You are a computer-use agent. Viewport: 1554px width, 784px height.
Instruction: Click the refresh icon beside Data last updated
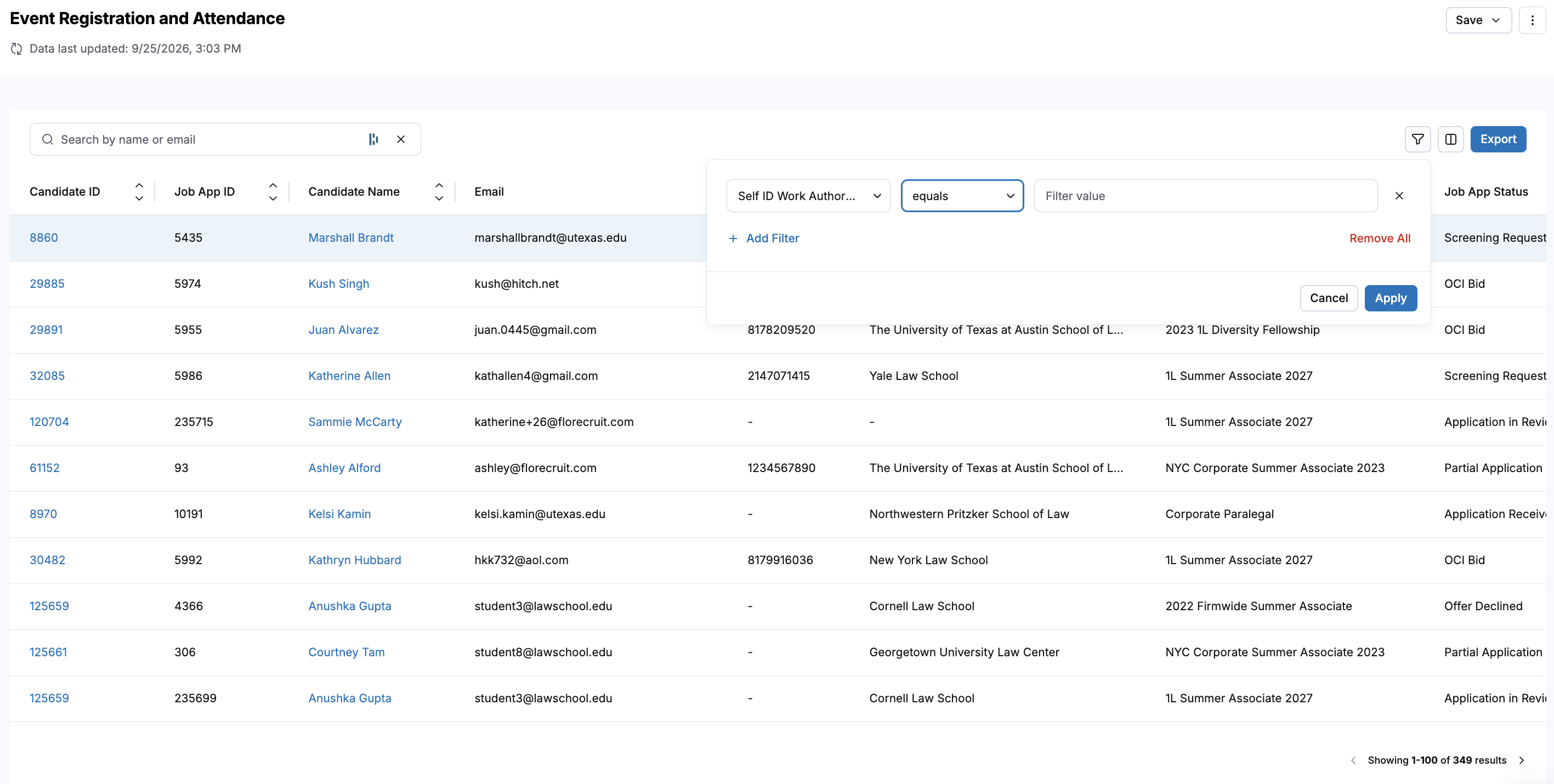(16, 49)
